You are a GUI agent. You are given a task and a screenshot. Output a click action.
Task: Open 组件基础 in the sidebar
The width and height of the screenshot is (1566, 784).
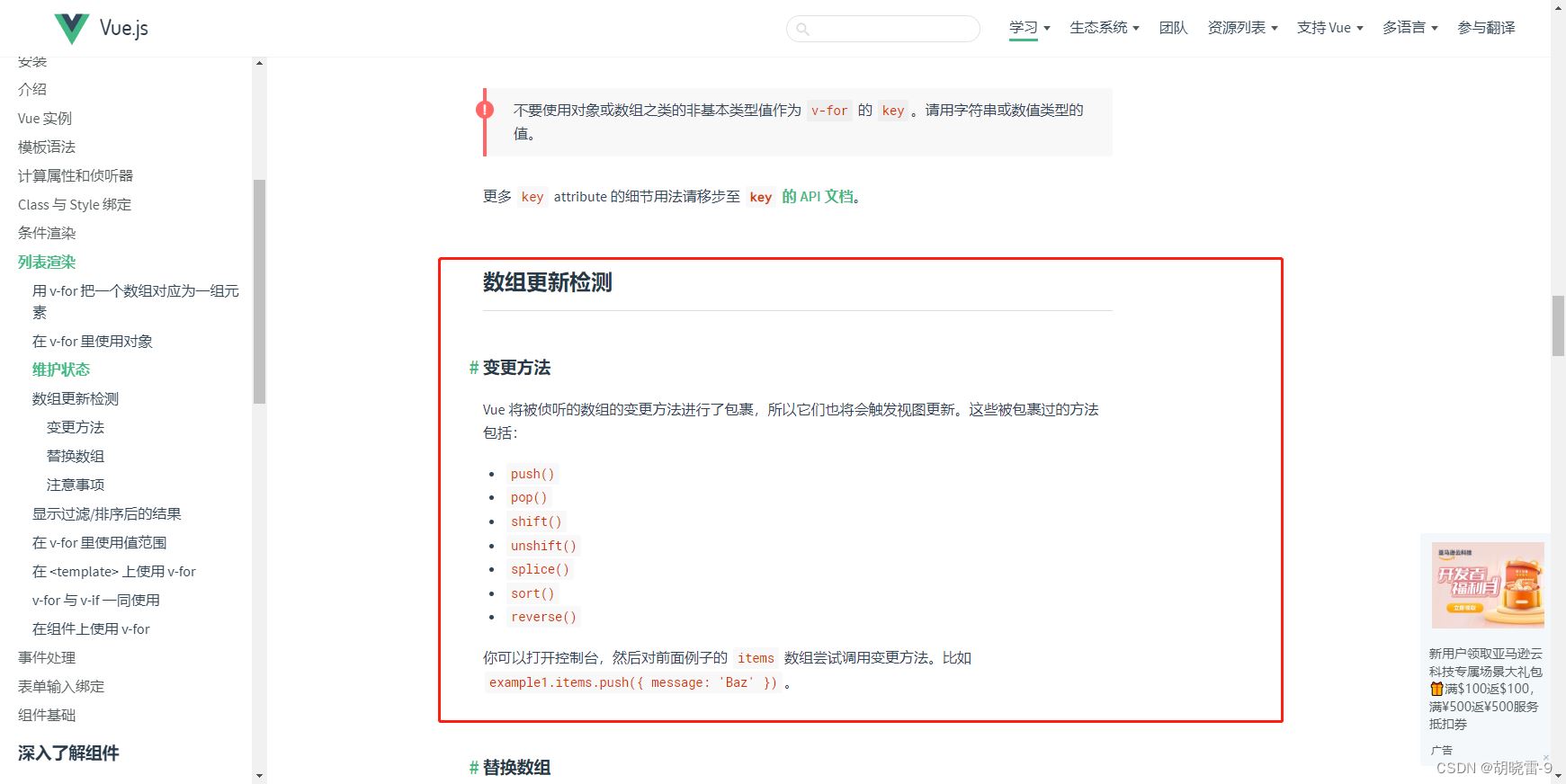[47, 715]
